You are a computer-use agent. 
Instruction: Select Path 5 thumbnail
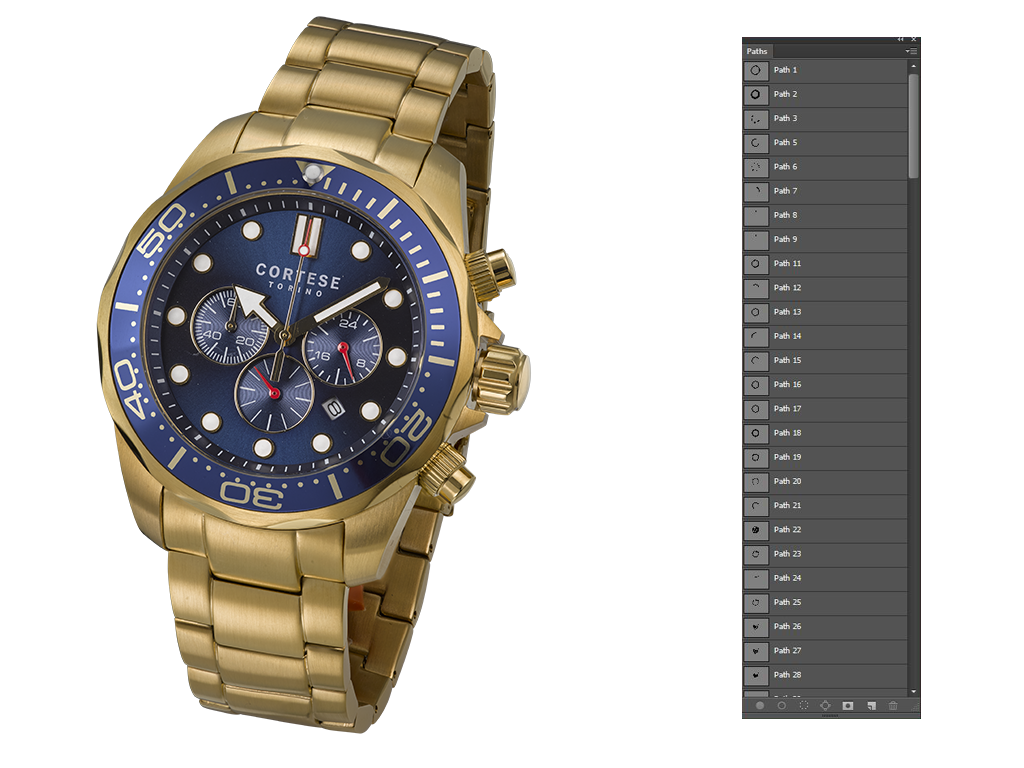click(756, 142)
